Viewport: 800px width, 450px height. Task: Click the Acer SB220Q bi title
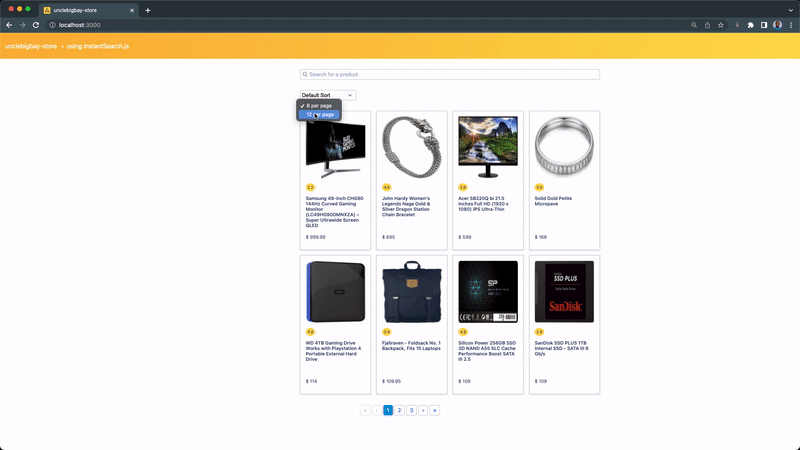click(483, 204)
